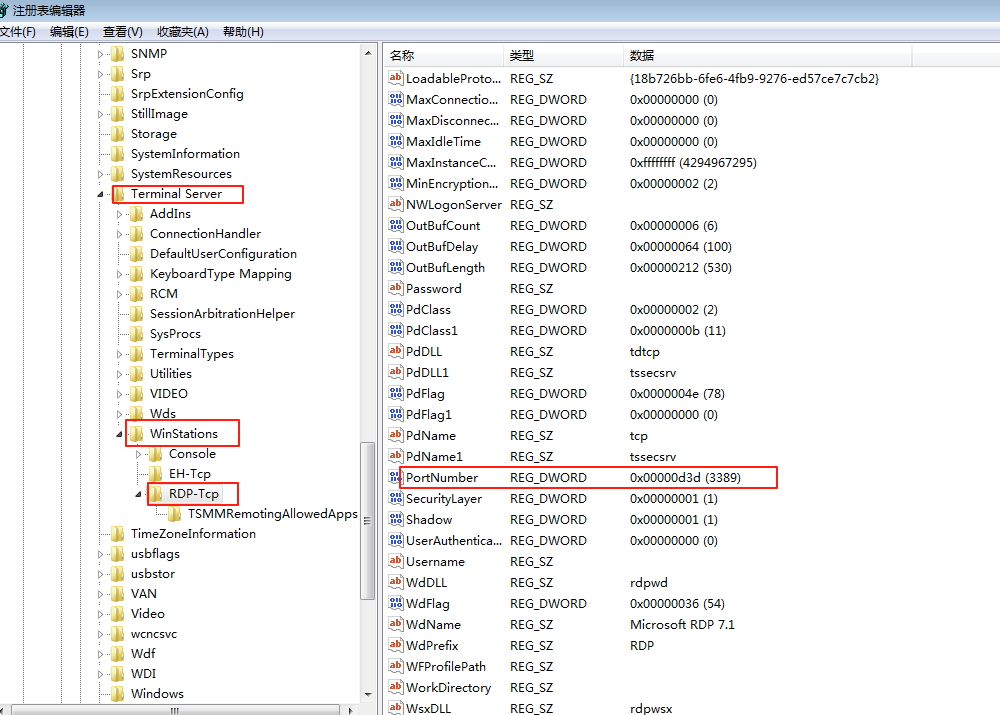The image size is (1000, 715).
Task: Open the 编辑(E) menu
Action: click(x=69, y=32)
